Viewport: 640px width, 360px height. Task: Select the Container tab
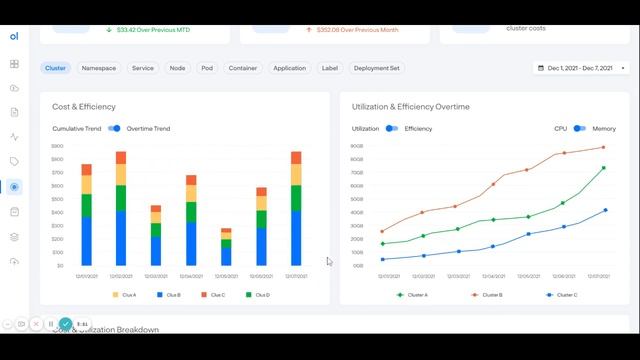(x=243, y=68)
